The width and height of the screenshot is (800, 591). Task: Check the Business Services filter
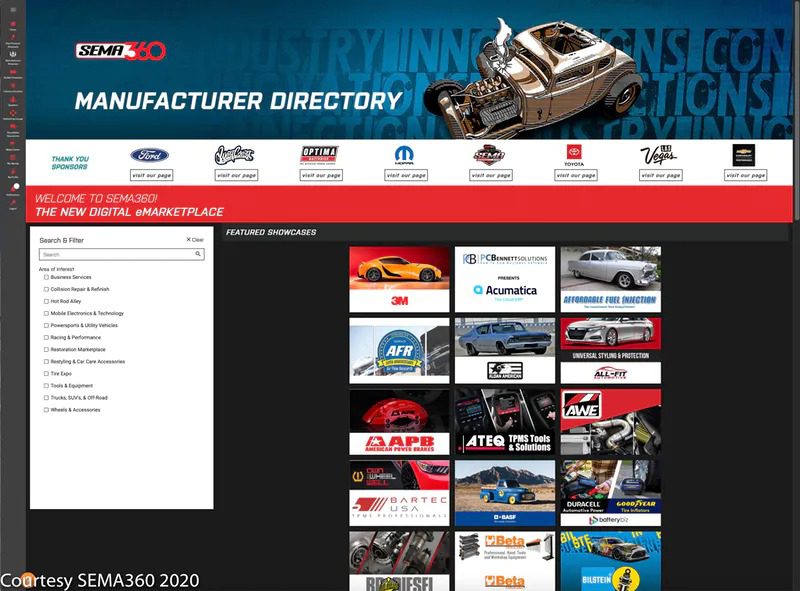click(x=46, y=277)
